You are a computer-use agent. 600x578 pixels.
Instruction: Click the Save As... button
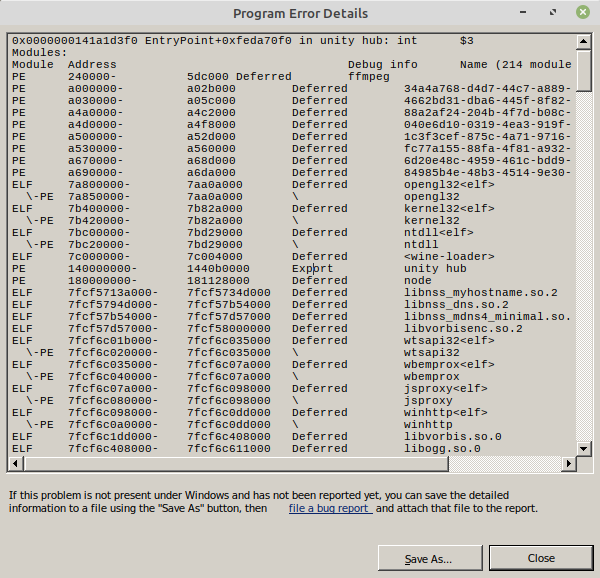(x=430, y=558)
